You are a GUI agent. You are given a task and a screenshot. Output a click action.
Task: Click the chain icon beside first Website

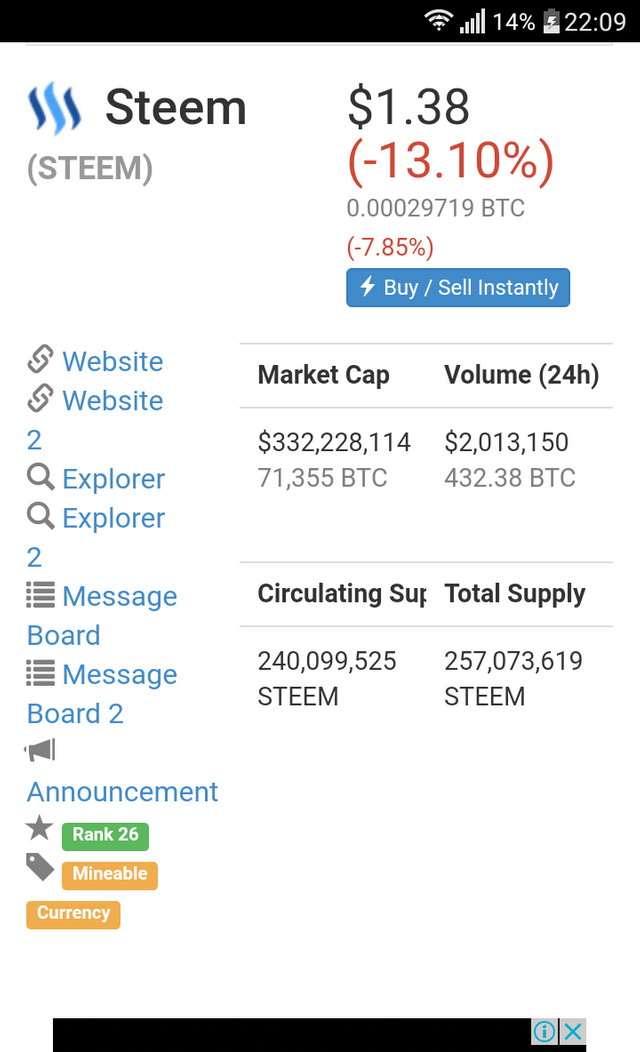(40, 359)
